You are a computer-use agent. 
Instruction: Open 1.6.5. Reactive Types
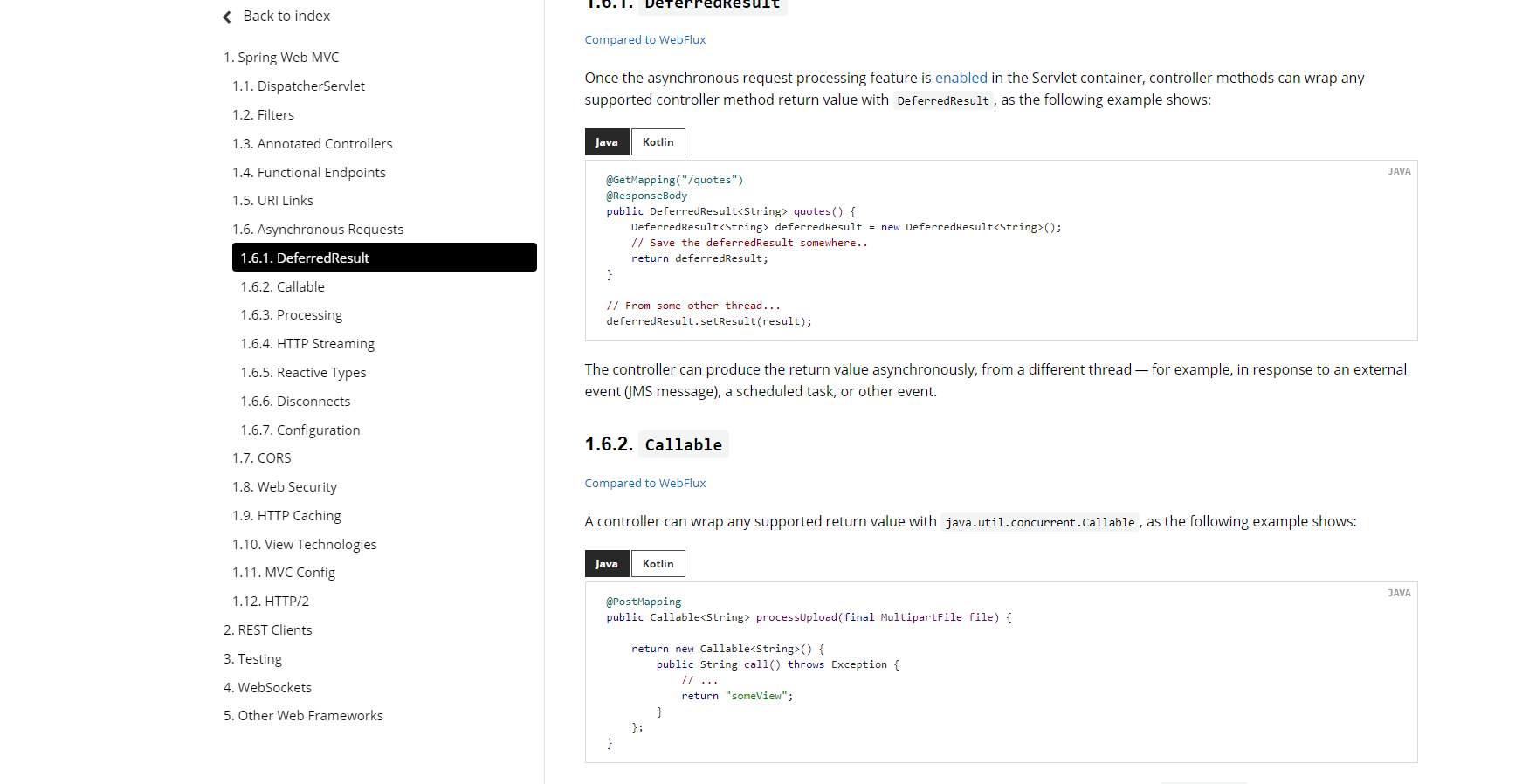(303, 373)
